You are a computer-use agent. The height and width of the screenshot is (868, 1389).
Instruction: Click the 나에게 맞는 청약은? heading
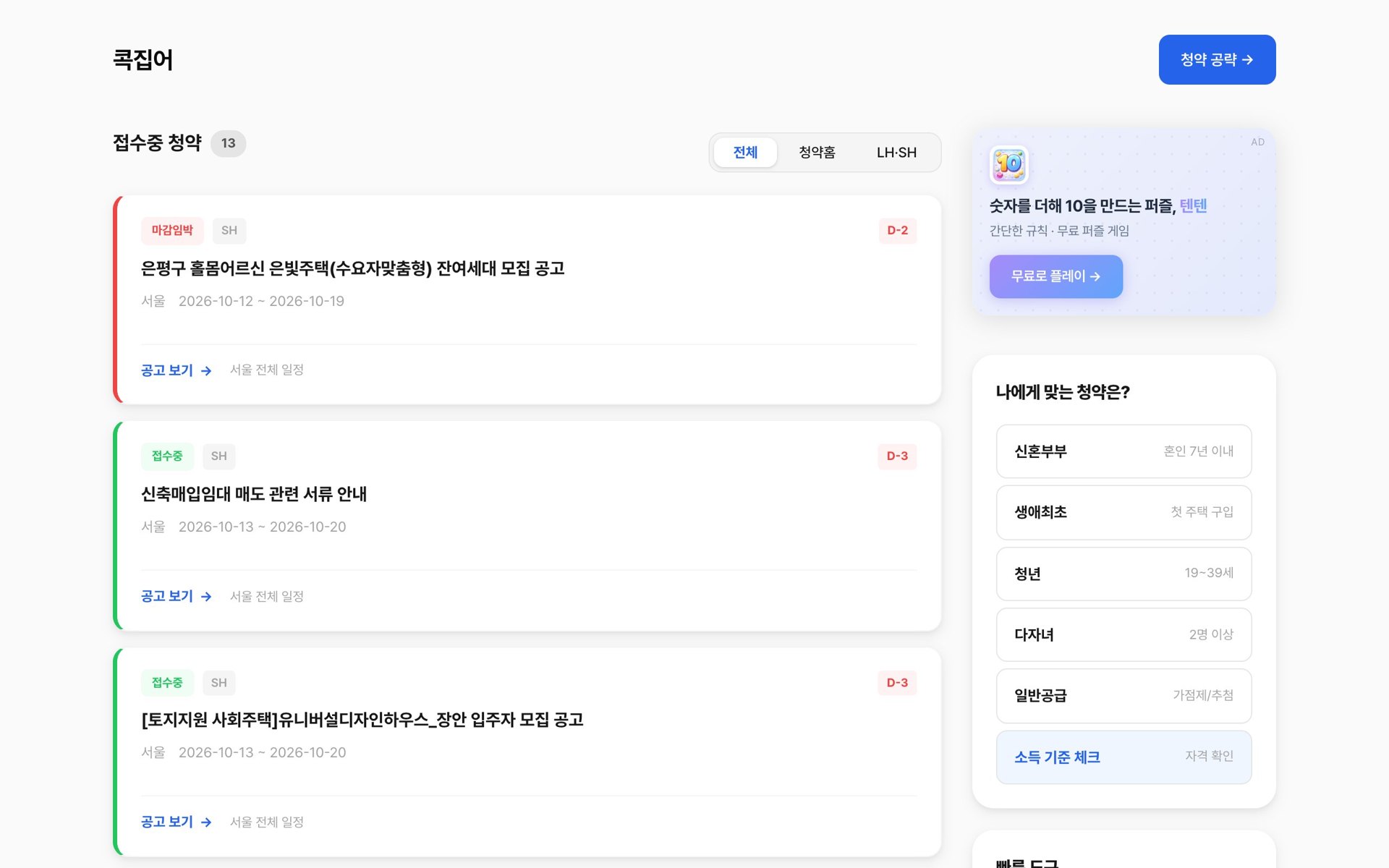pos(1062,392)
